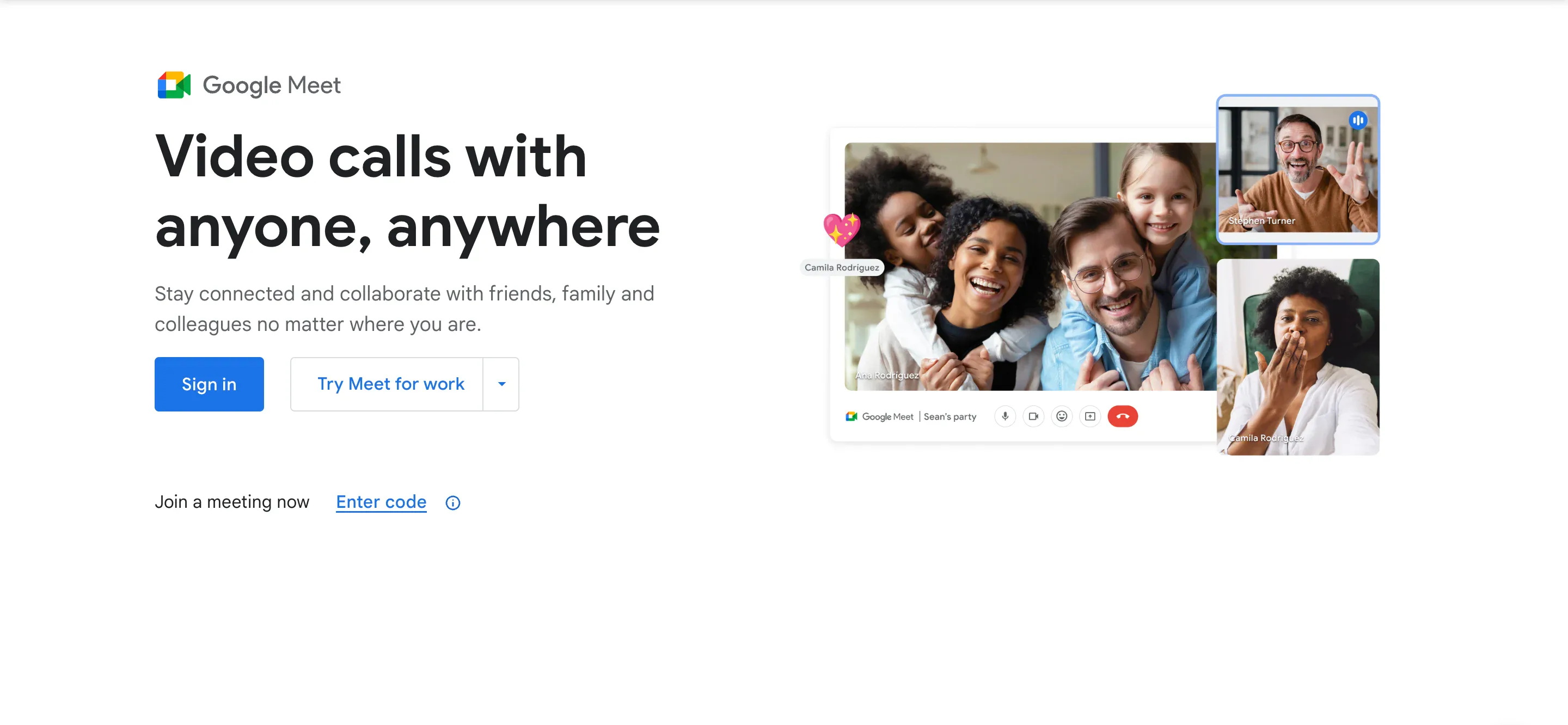Click the sparkling heart reaction emoji

[842, 231]
